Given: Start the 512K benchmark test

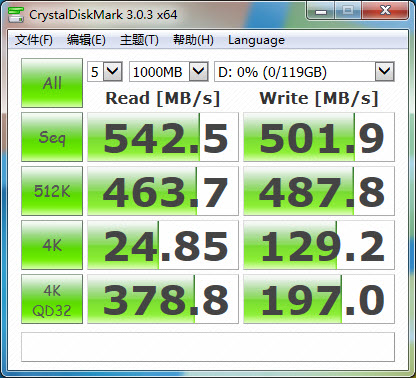Looking at the screenshot, I should tap(52, 191).
